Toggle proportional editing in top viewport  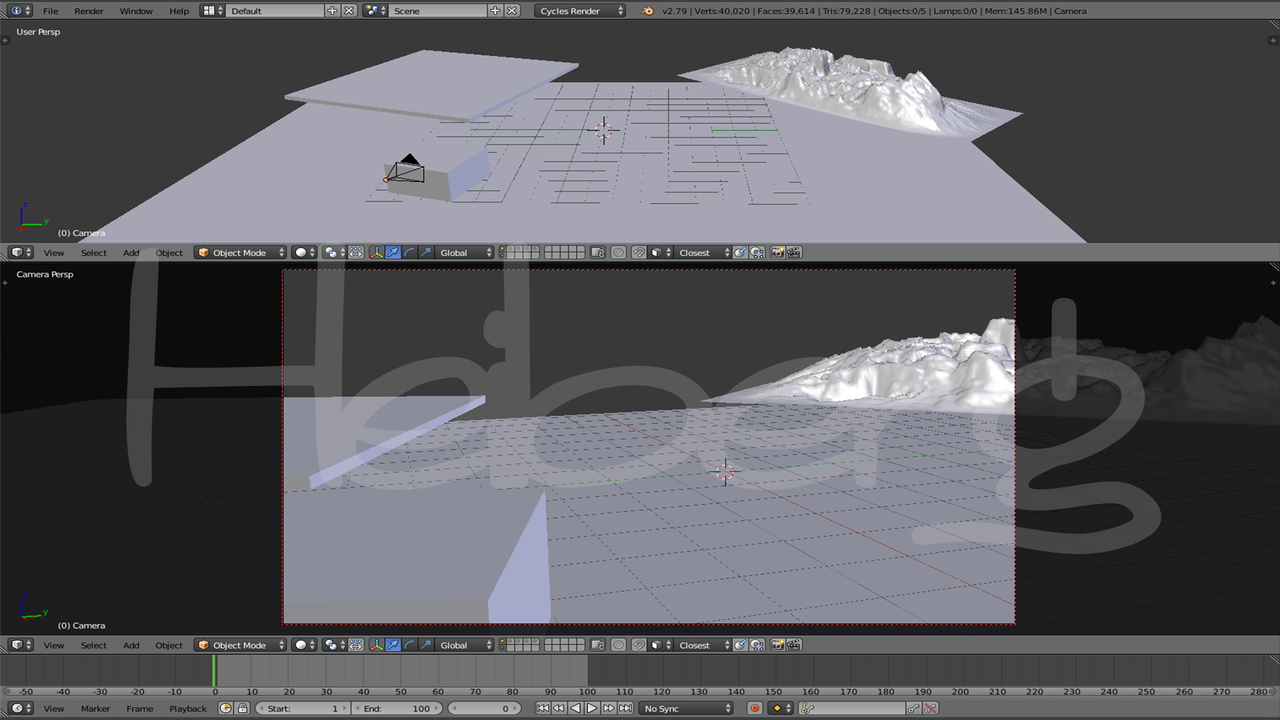[619, 252]
